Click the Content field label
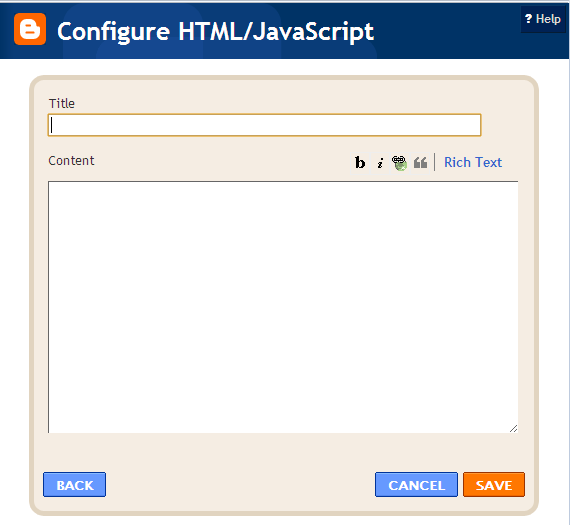 (x=71, y=160)
